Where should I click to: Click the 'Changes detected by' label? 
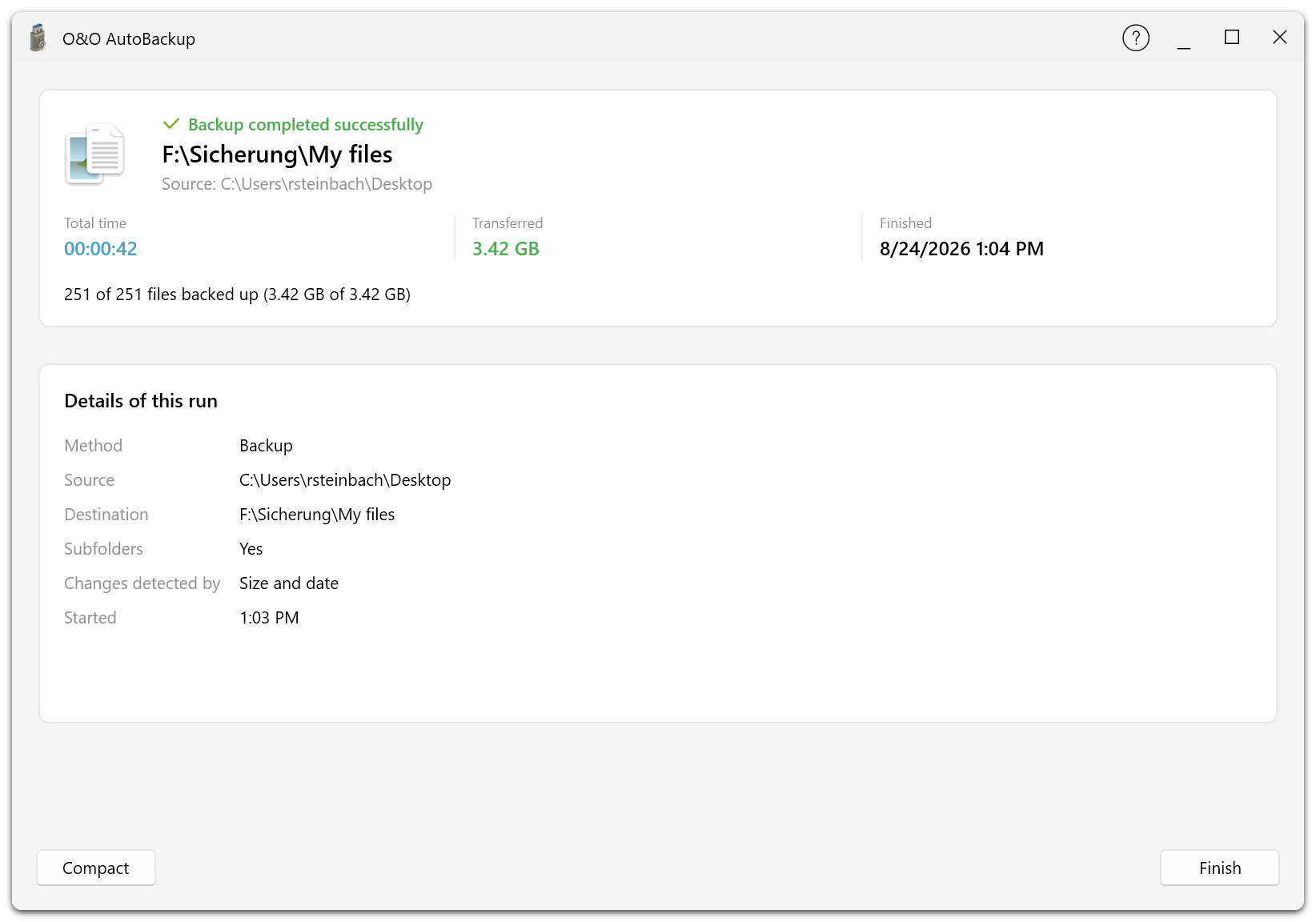[142, 583]
